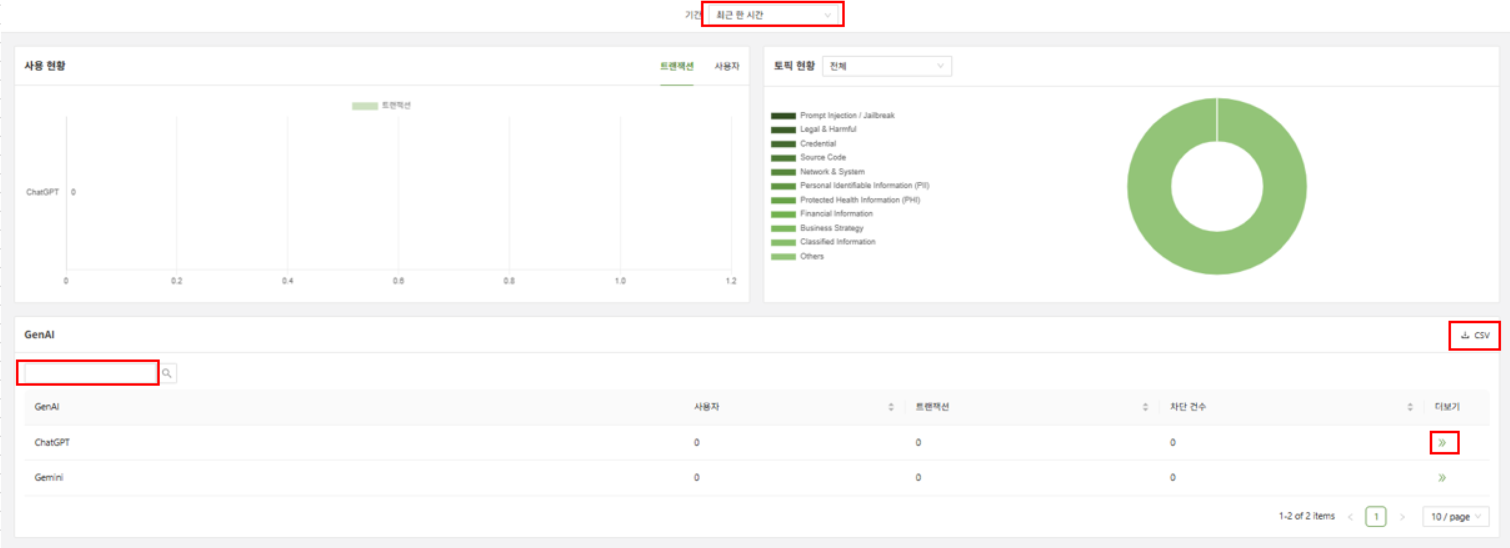Sort by 트랜잭션 column sort icon
The height and width of the screenshot is (548, 1510).
[x=1145, y=407]
